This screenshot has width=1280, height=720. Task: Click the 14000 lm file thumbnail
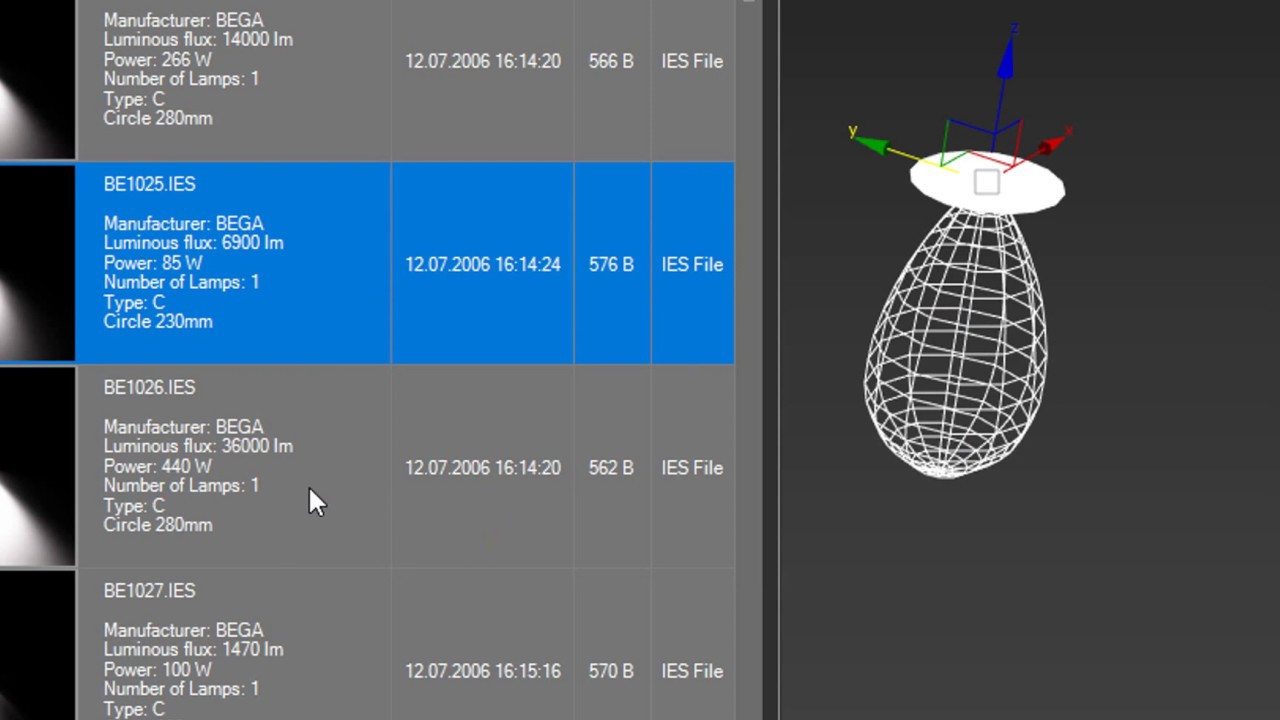pos(37,78)
